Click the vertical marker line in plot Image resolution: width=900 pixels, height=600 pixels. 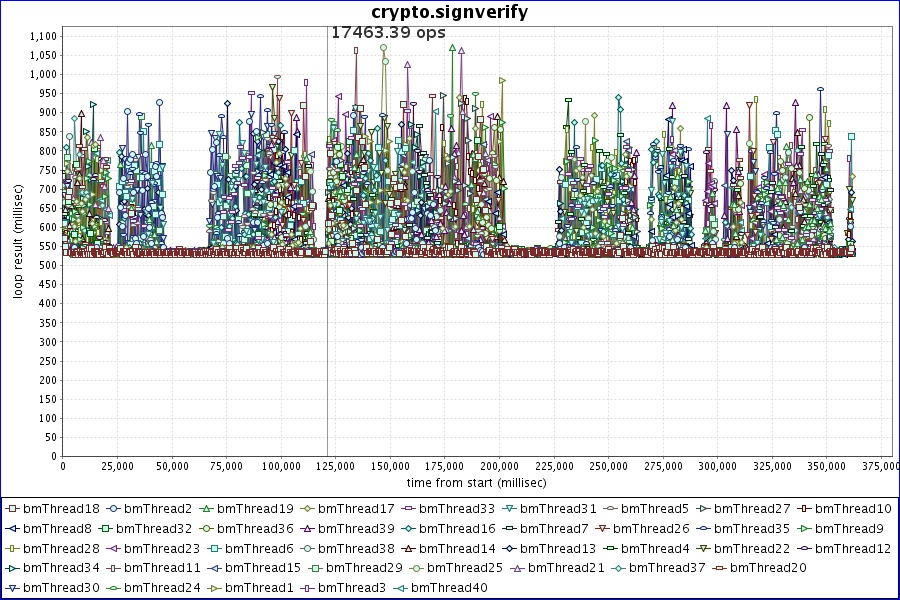tap(327, 300)
